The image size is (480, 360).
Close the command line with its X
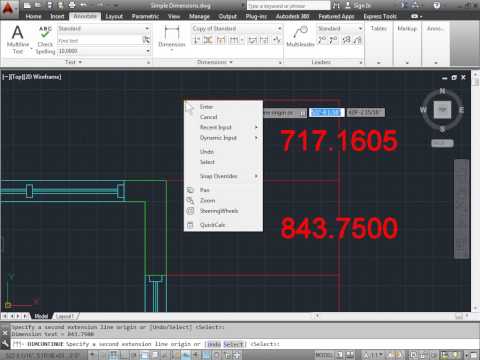coord(5,333)
